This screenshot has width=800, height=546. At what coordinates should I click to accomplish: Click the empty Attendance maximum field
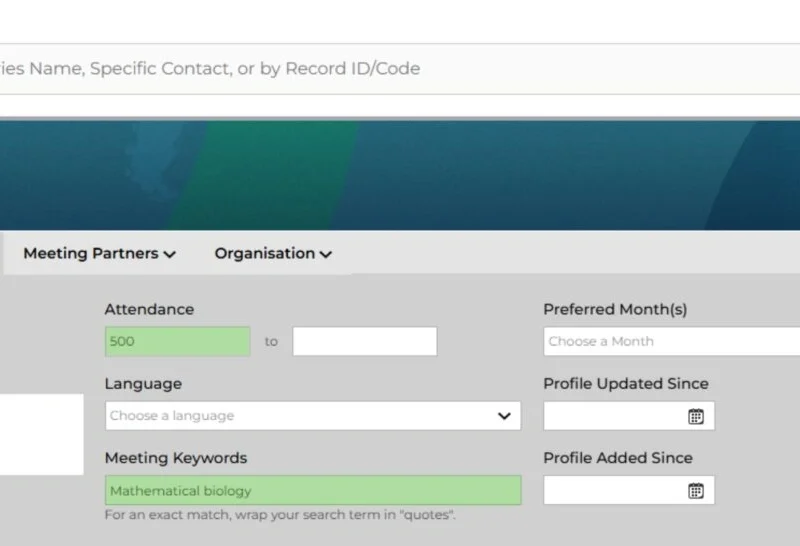tap(365, 341)
